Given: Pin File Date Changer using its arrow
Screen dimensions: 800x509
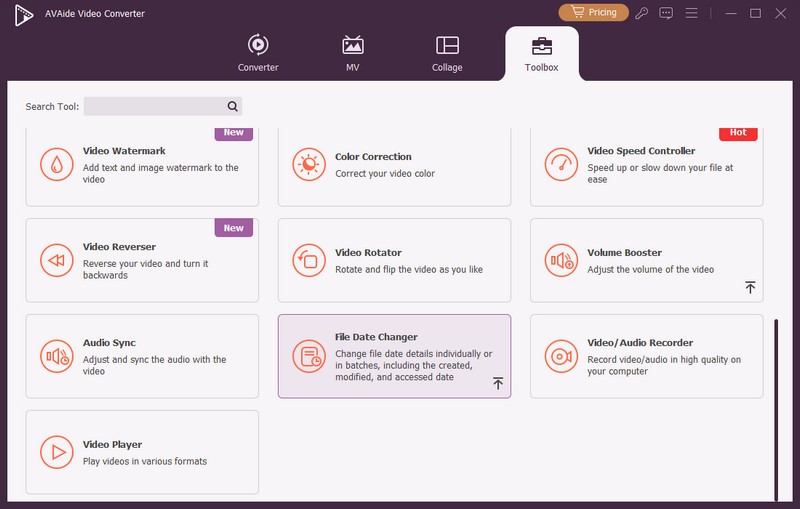Looking at the screenshot, I should coord(498,384).
